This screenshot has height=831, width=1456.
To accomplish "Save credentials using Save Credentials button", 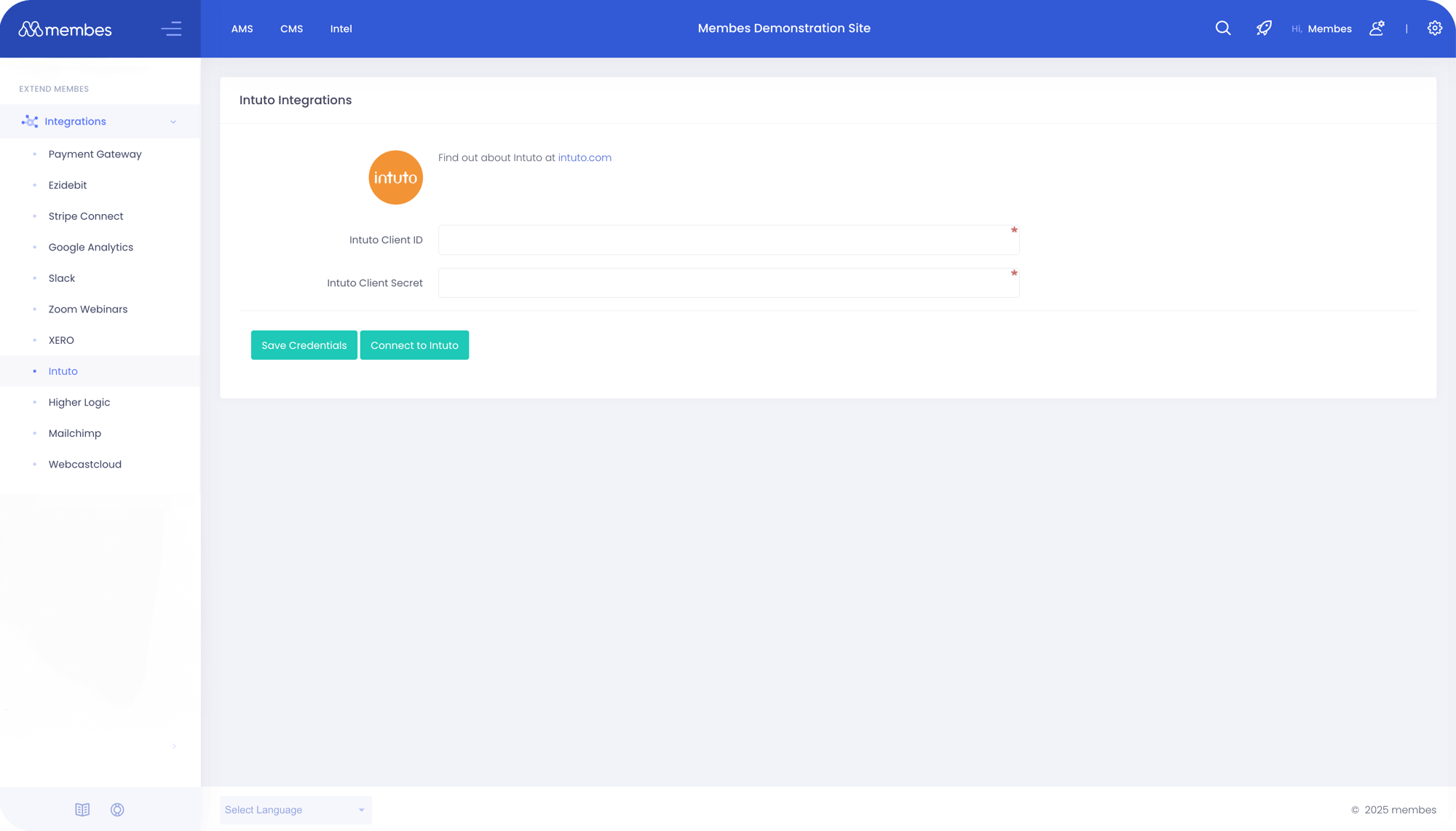I will (304, 345).
